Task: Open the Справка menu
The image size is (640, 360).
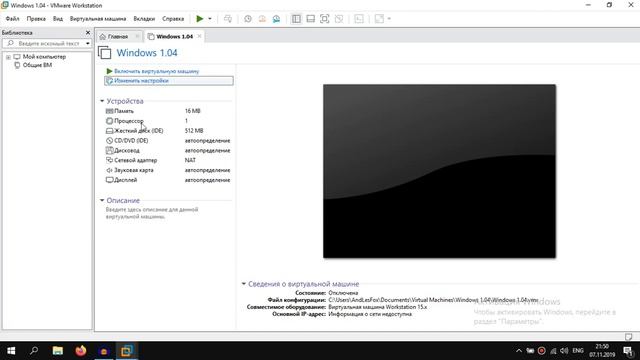Action: (173, 19)
